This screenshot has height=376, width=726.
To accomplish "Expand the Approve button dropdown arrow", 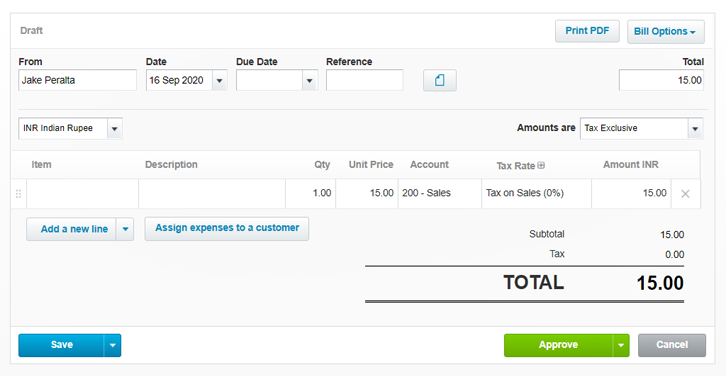I will [x=621, y=345].
